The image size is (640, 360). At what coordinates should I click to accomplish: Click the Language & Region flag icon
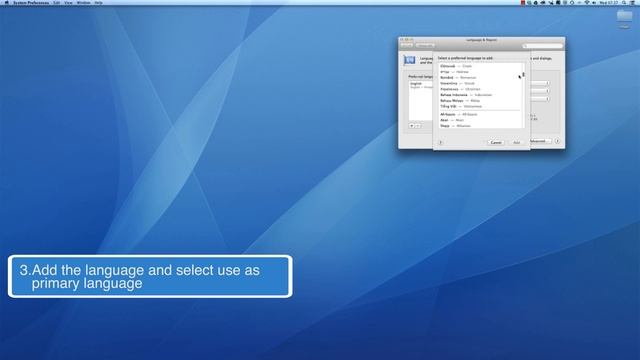[x=409, y=60]
